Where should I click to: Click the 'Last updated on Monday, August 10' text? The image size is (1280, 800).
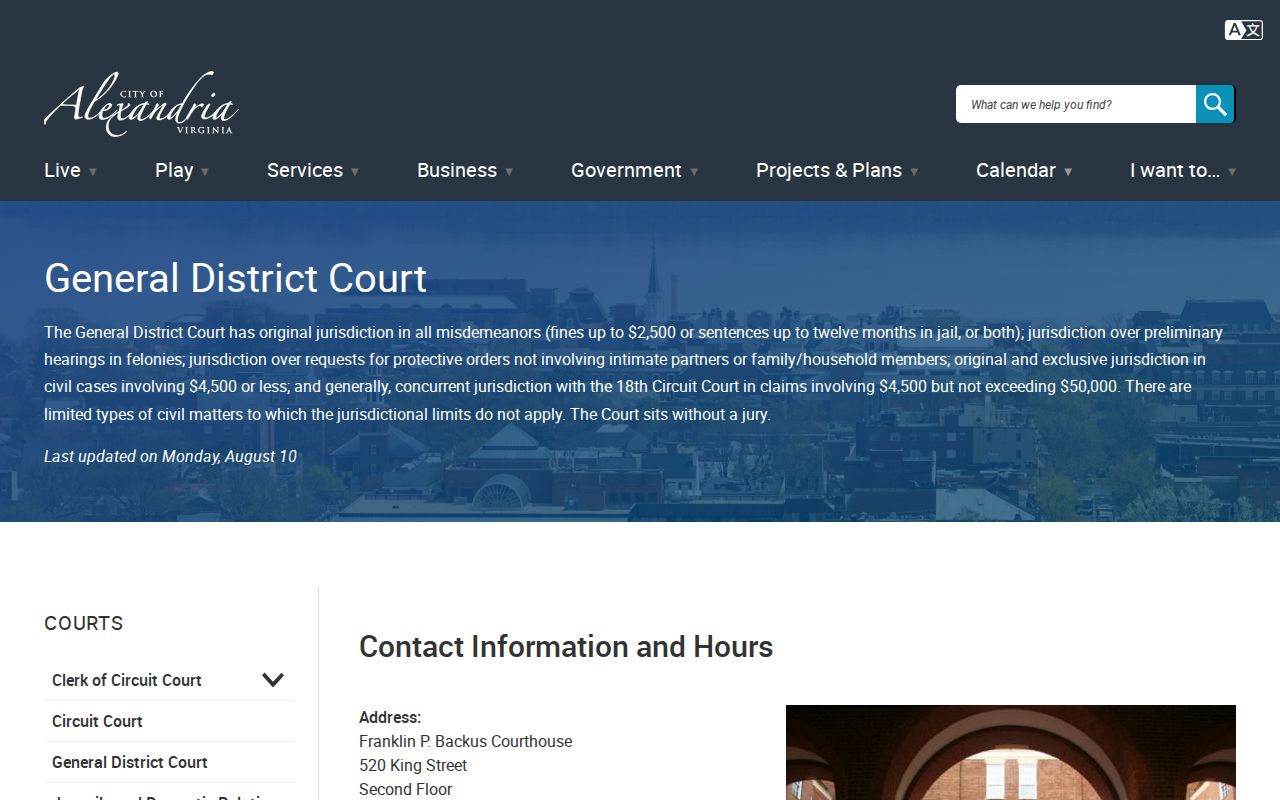170,456
